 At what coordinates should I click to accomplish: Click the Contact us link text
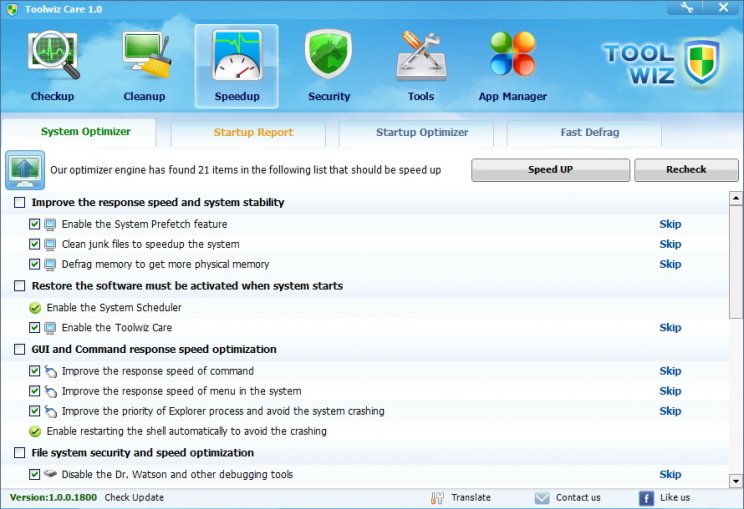click(578, 498)
